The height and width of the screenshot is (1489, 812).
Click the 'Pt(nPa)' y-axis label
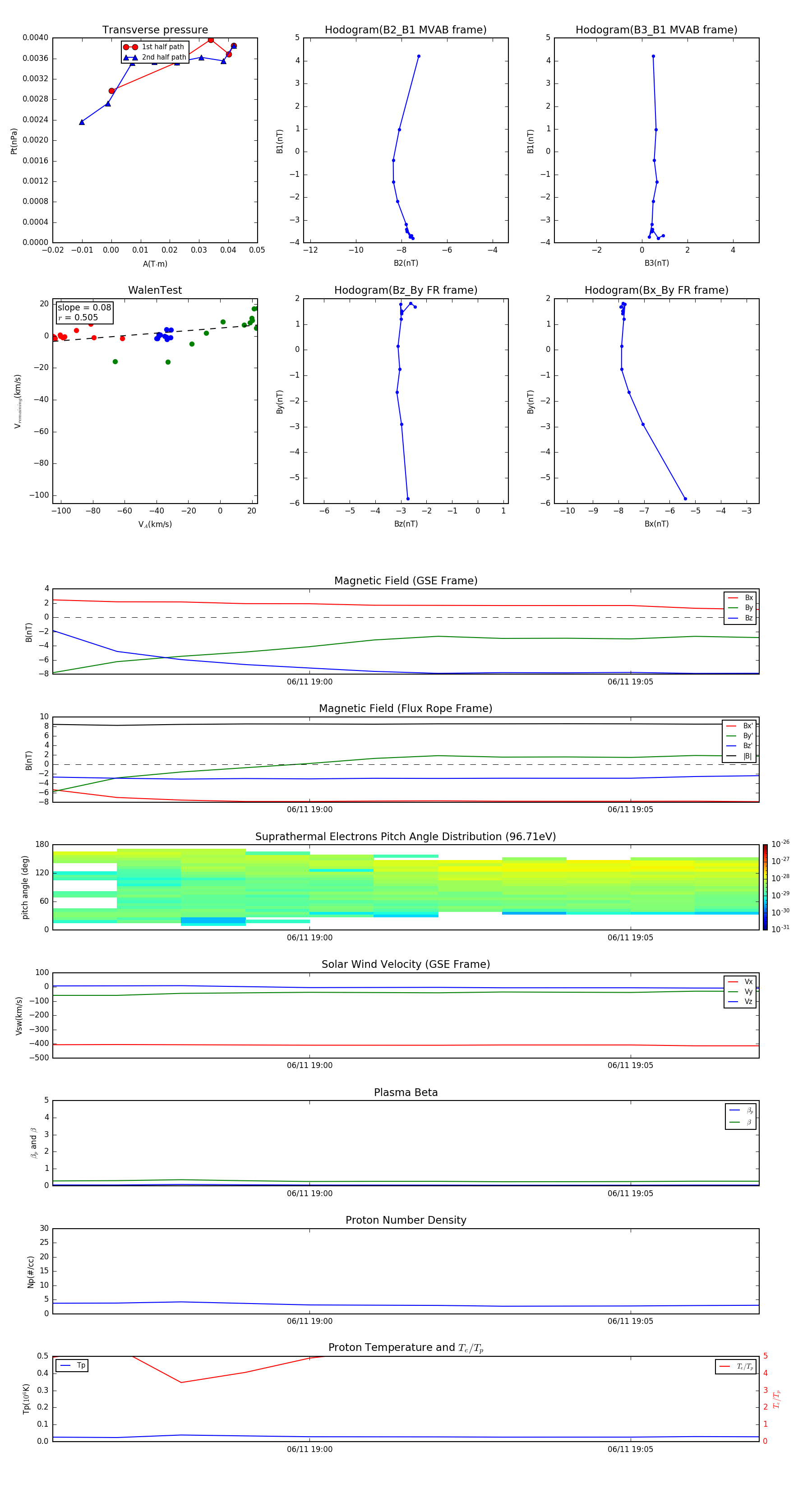(x=14, y=141)
